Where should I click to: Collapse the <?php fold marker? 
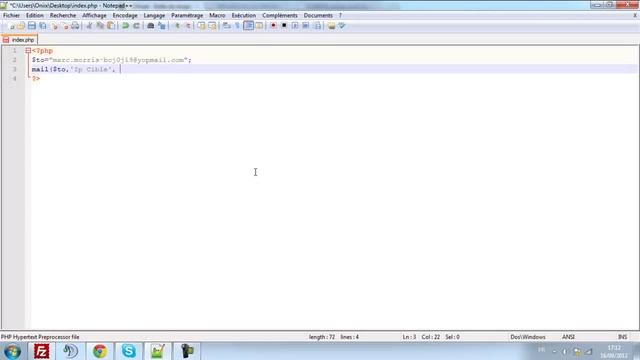point(28,51)
